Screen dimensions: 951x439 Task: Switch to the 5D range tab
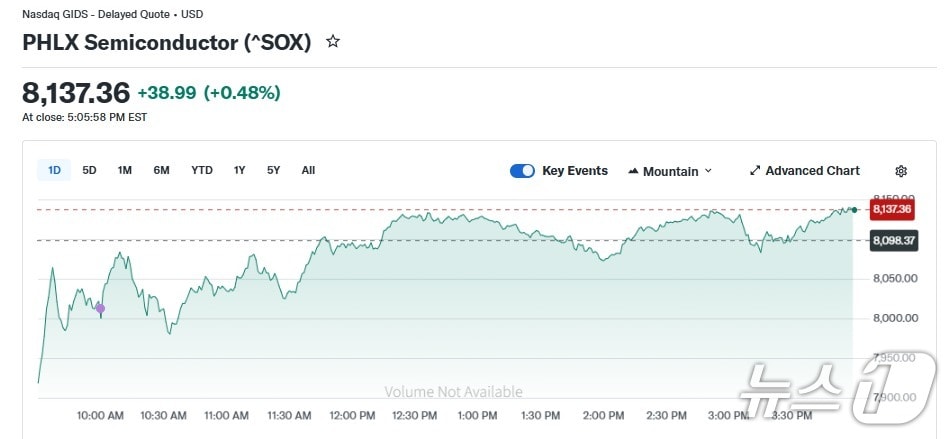[x=89, y=170]
